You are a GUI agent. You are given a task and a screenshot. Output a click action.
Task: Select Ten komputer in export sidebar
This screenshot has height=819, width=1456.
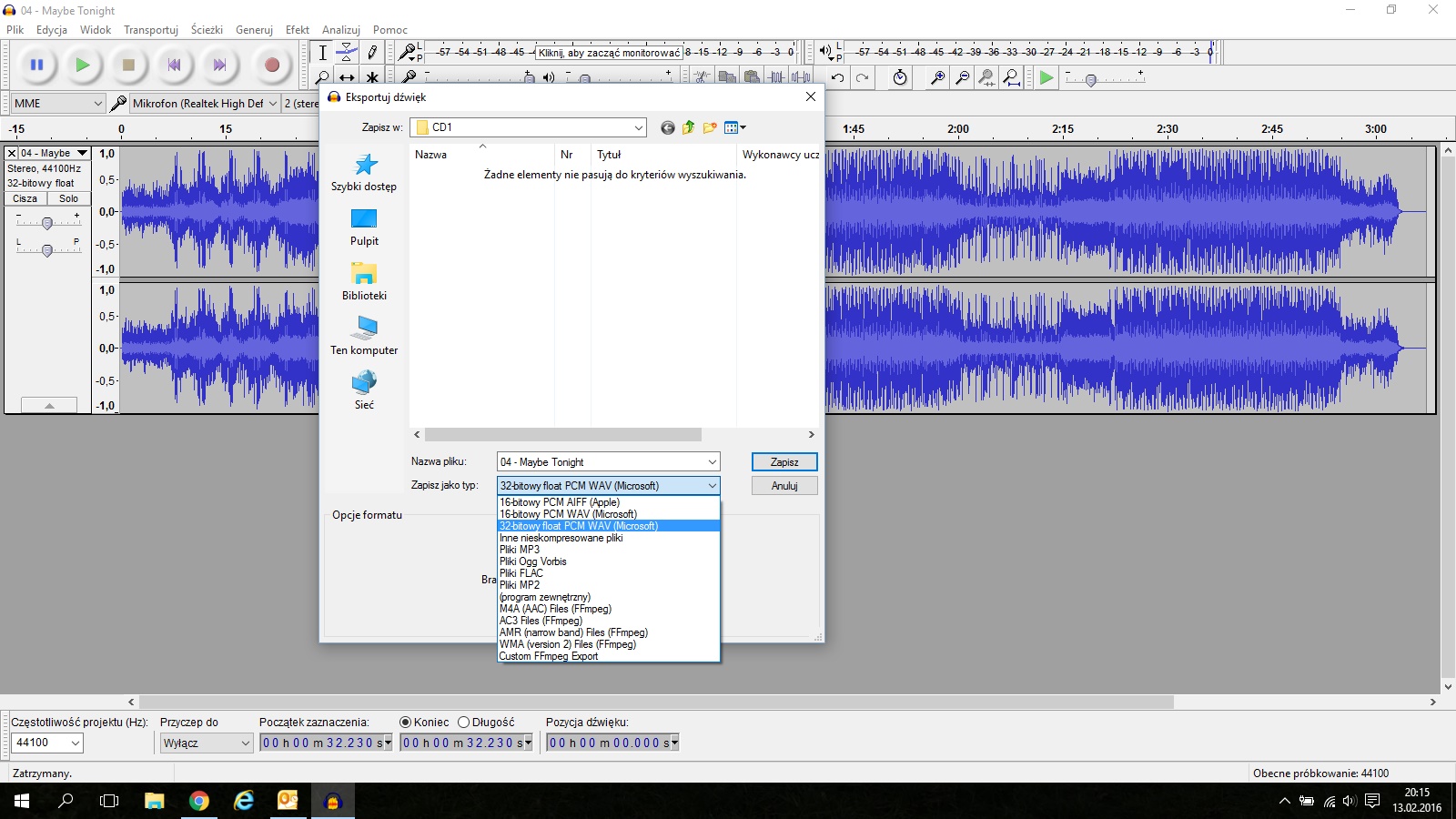[x=364, y=336]
